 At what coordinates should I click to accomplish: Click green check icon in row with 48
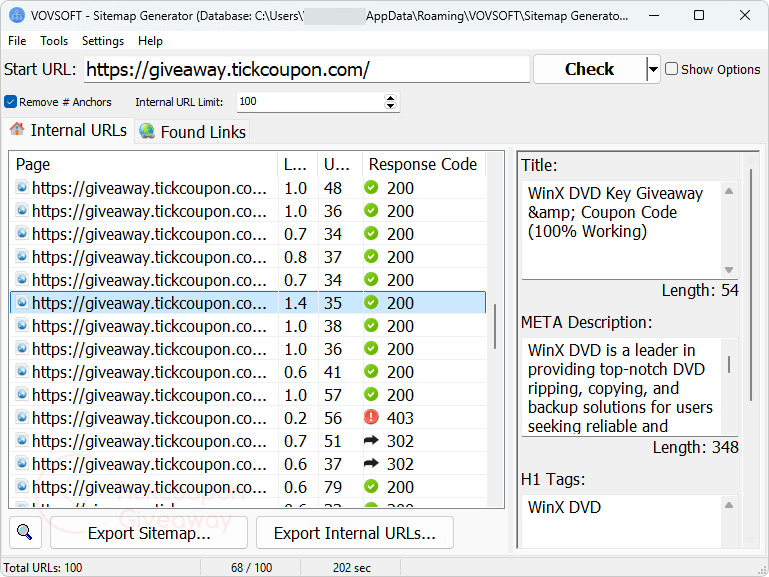point(371,187)
